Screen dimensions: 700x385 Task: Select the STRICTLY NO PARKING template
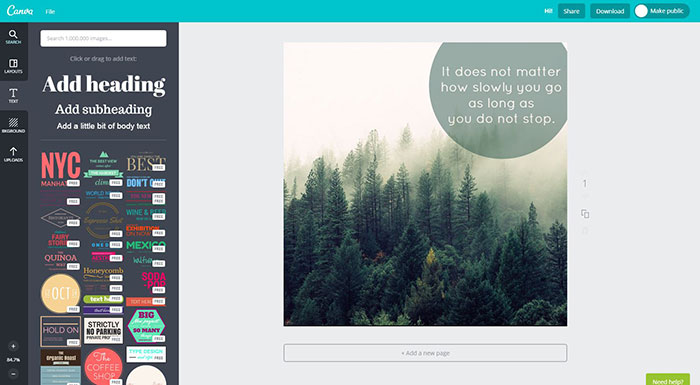click(103, 331)
